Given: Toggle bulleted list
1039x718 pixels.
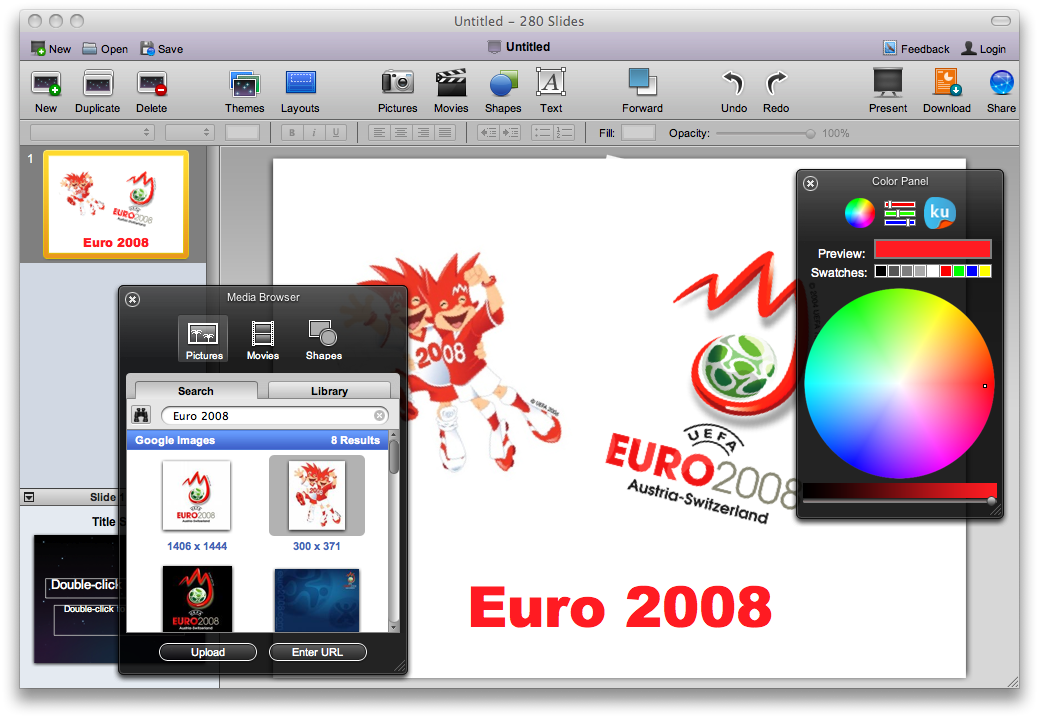Looking at the screenshot, I should tap(543, 133).
